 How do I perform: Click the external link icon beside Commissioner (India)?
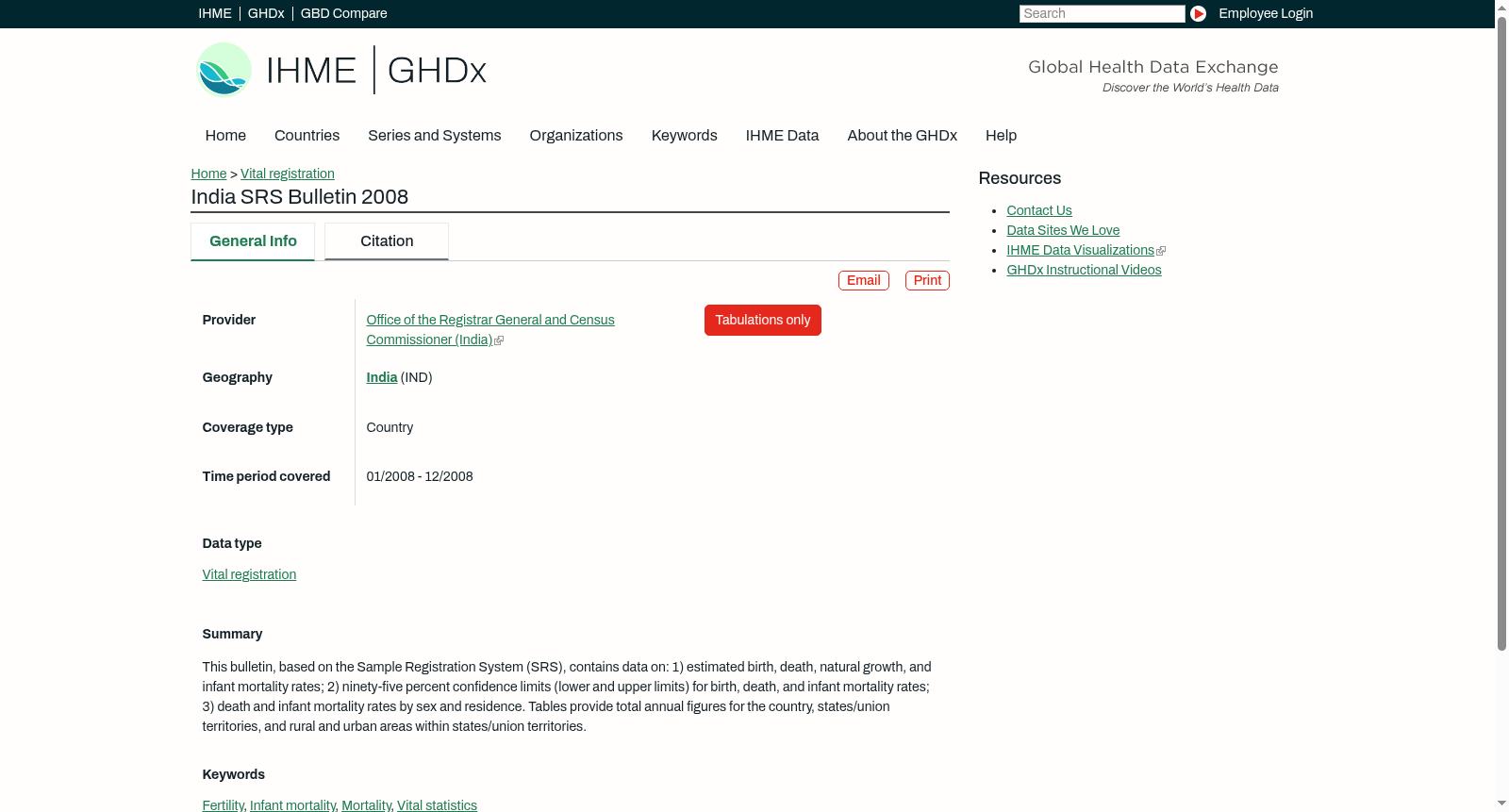[499, 340]
